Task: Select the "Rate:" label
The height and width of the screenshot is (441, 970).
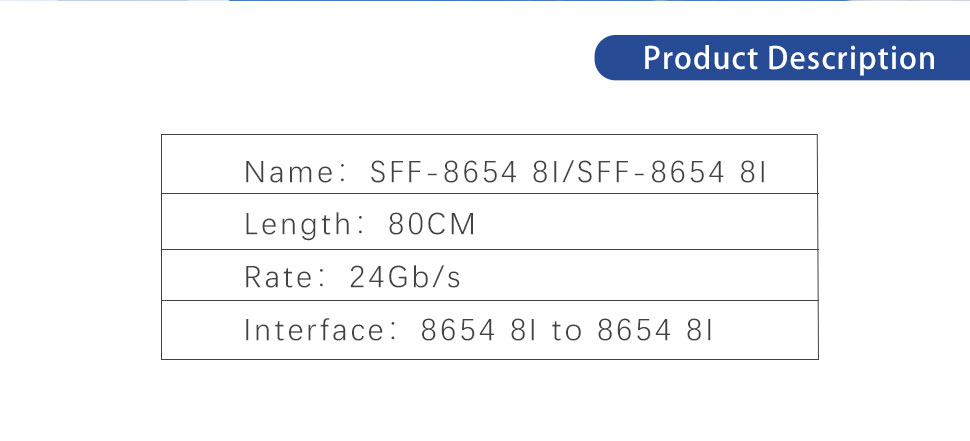Action: (285, 276)
